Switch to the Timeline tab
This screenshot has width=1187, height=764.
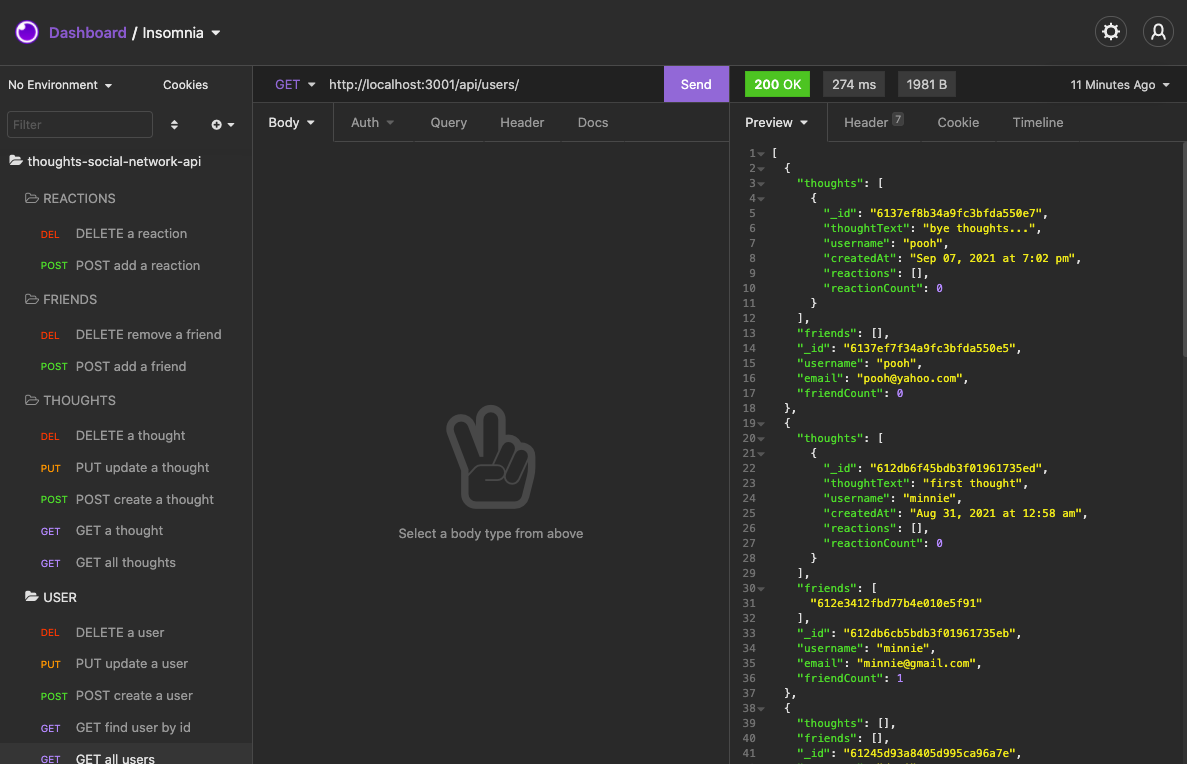pyautogui.click(x=1037, y=123)
